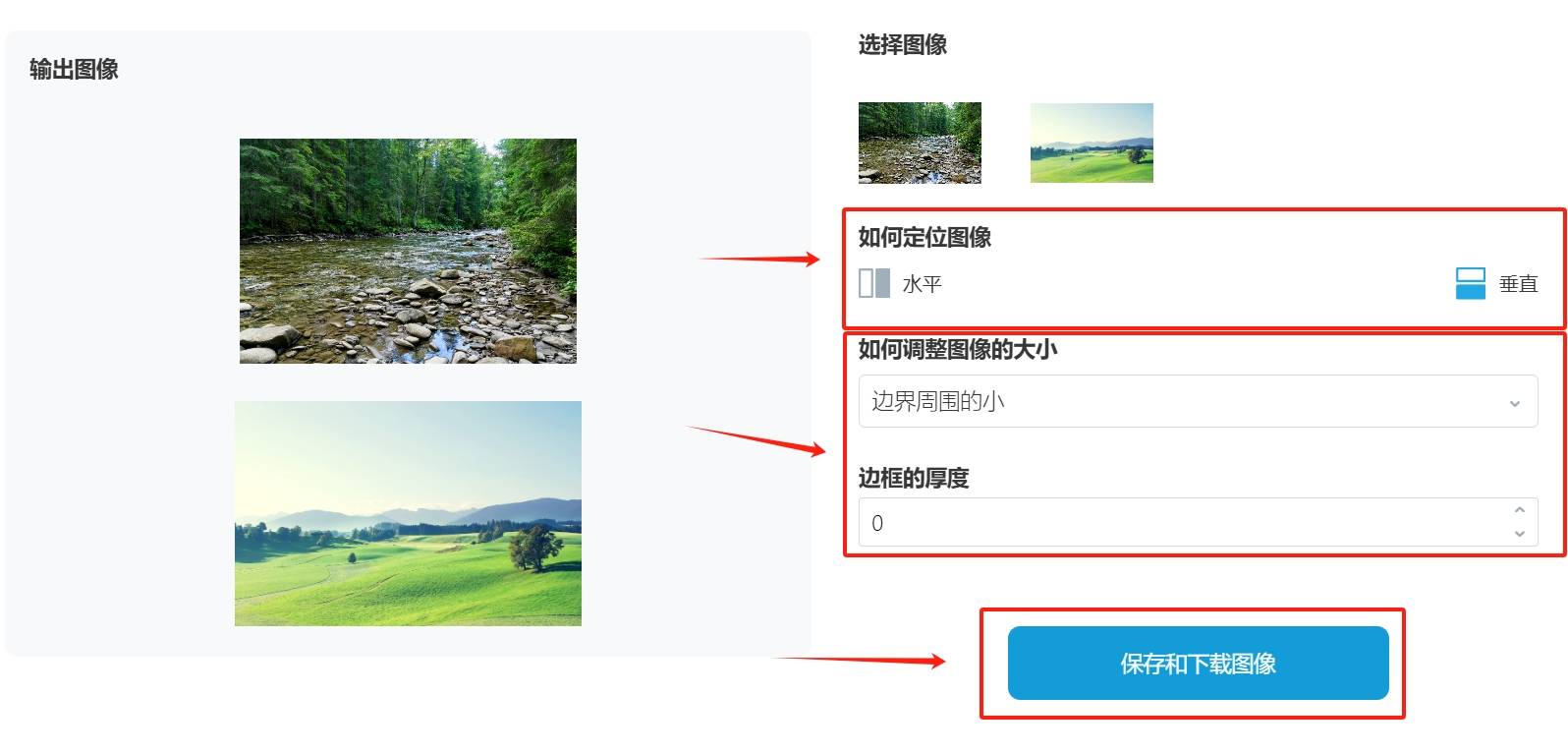
Task: Click the chevron arrow of resize dropdown
Action: tap(1514, 403)
